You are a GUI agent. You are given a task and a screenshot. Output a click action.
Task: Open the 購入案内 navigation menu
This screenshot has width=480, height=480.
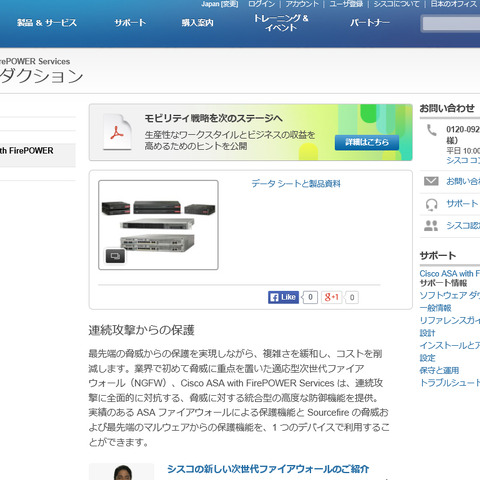[x=197, y=23]
